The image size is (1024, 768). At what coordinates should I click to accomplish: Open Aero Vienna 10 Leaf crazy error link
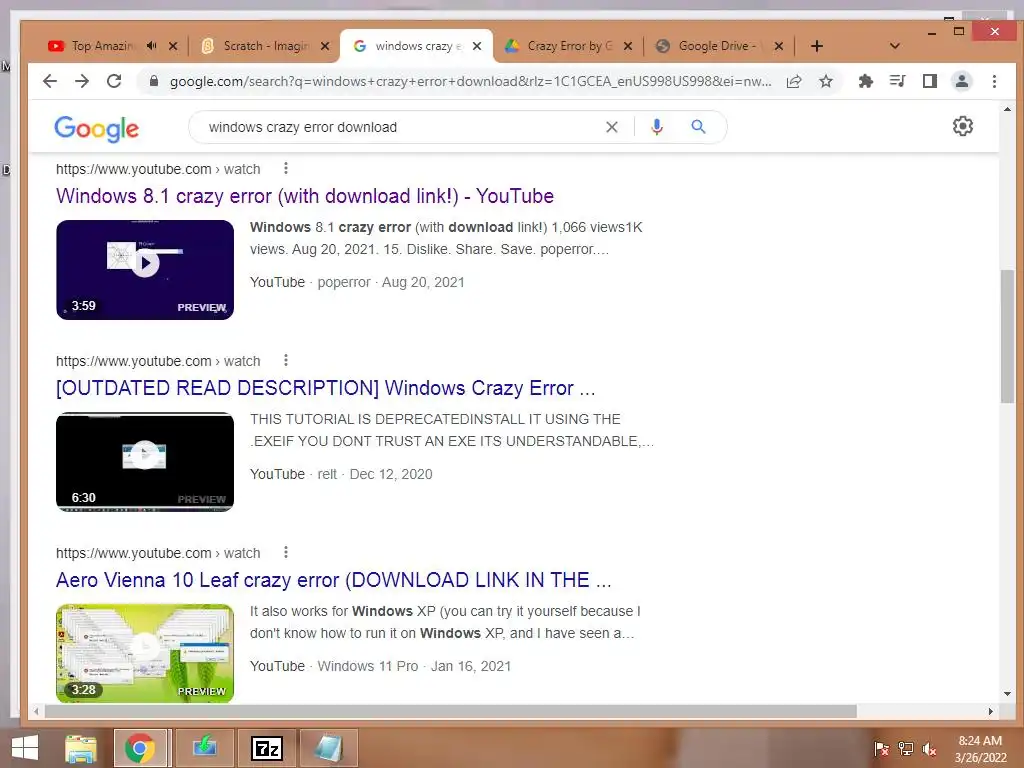tap(334, 580)
